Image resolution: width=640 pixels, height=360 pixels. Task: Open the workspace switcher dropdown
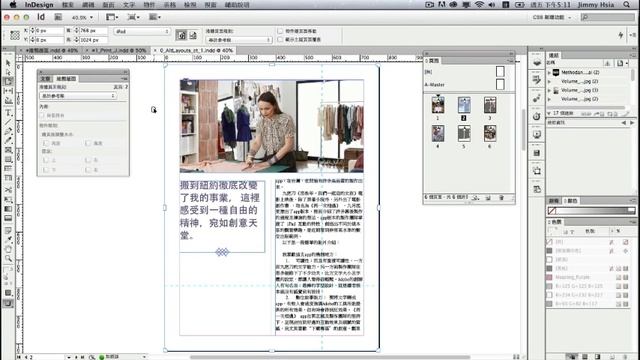pos(552,18)
